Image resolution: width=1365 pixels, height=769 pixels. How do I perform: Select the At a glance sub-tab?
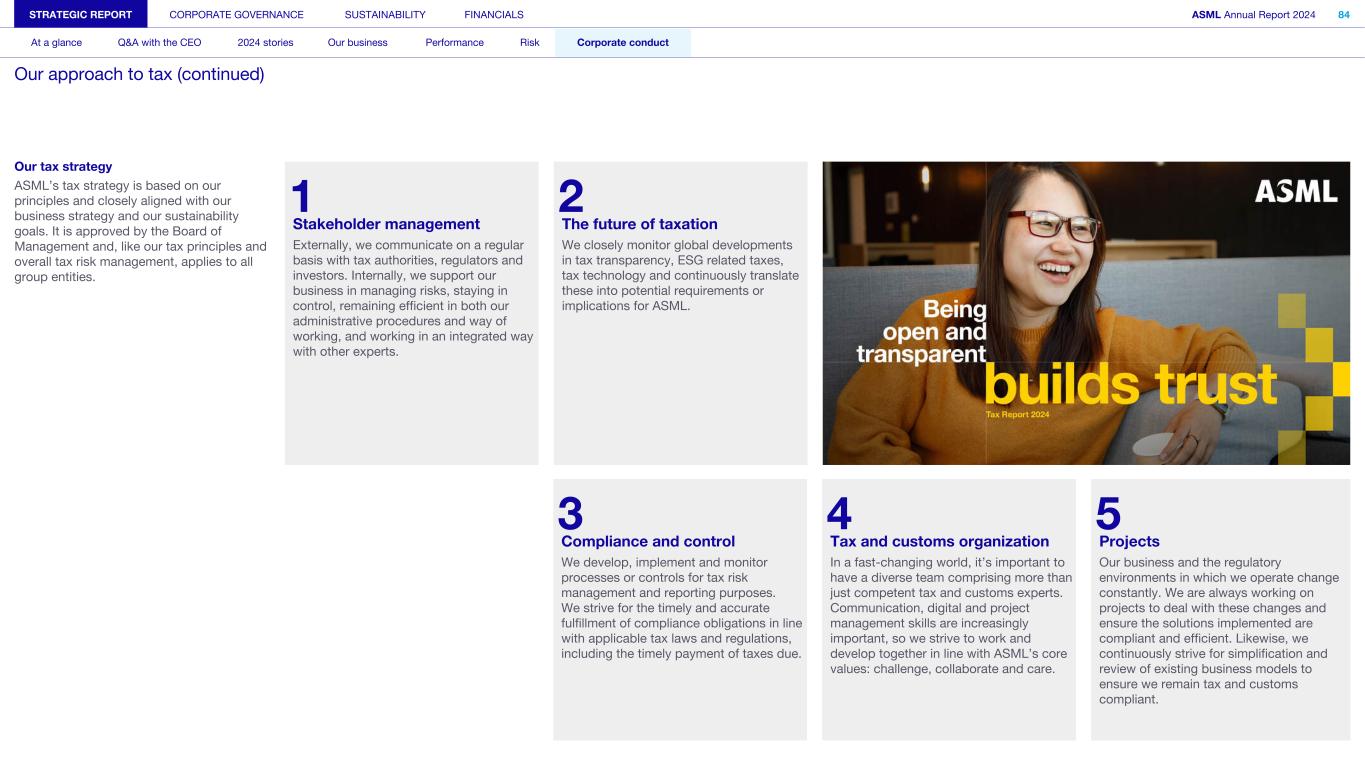click(57, 43)
